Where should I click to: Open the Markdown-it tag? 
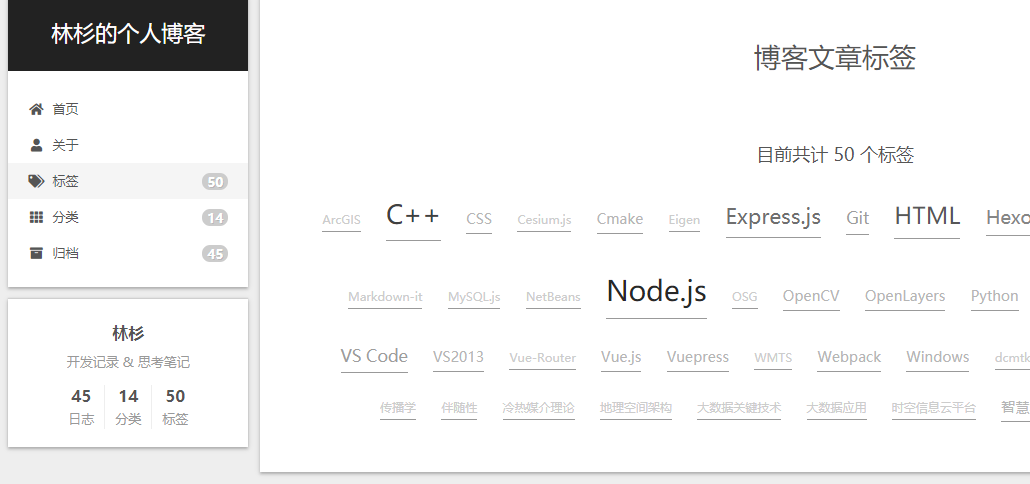coord(385,297)
